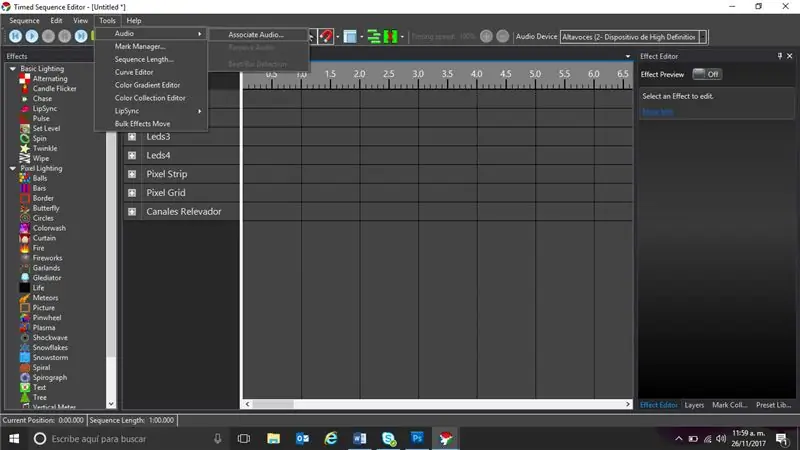Viewport: 800px width, 450px height.
Task: Select the Pinwheel effect
Action: (46, 317)
